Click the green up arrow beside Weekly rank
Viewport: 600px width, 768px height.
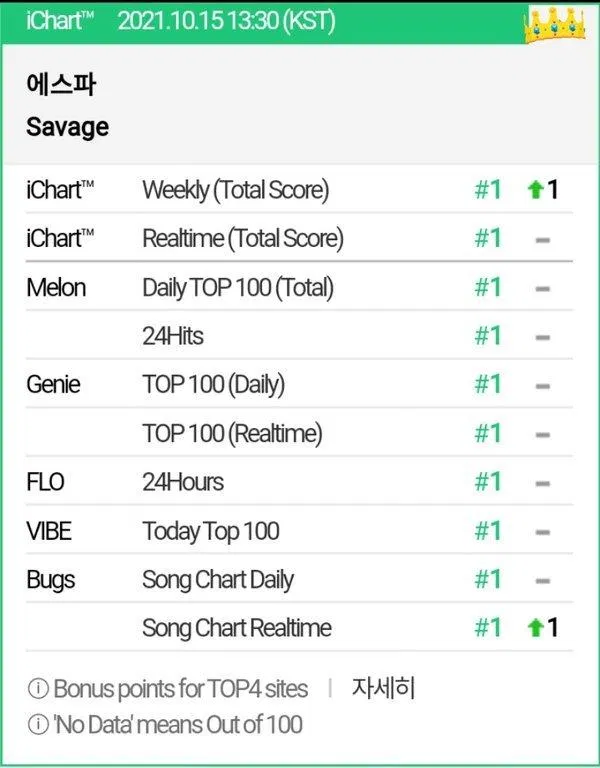pos(534,190)
